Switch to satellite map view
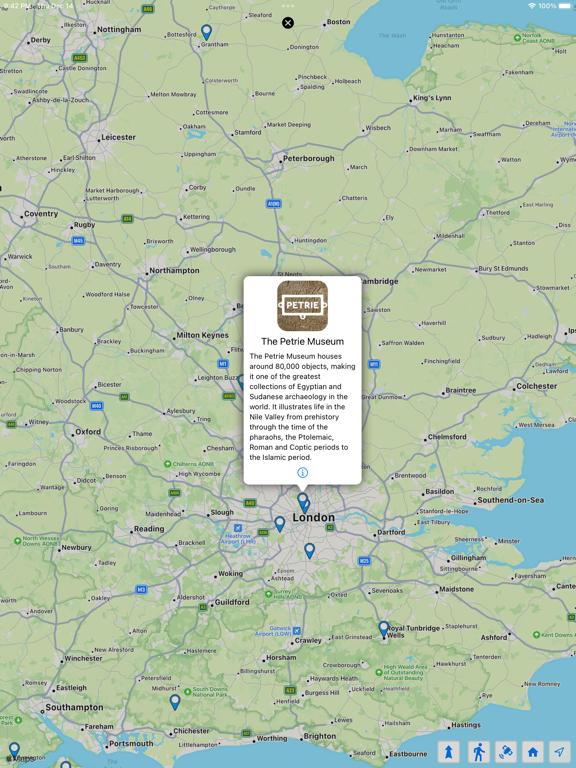576x768 pixels. [x=506, y=752]
